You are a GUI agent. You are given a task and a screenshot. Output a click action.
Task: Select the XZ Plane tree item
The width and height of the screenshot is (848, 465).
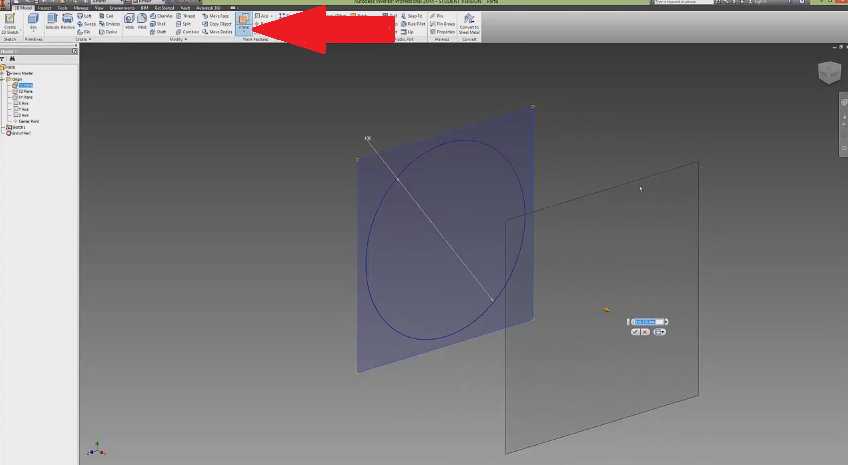coord(25,91)
